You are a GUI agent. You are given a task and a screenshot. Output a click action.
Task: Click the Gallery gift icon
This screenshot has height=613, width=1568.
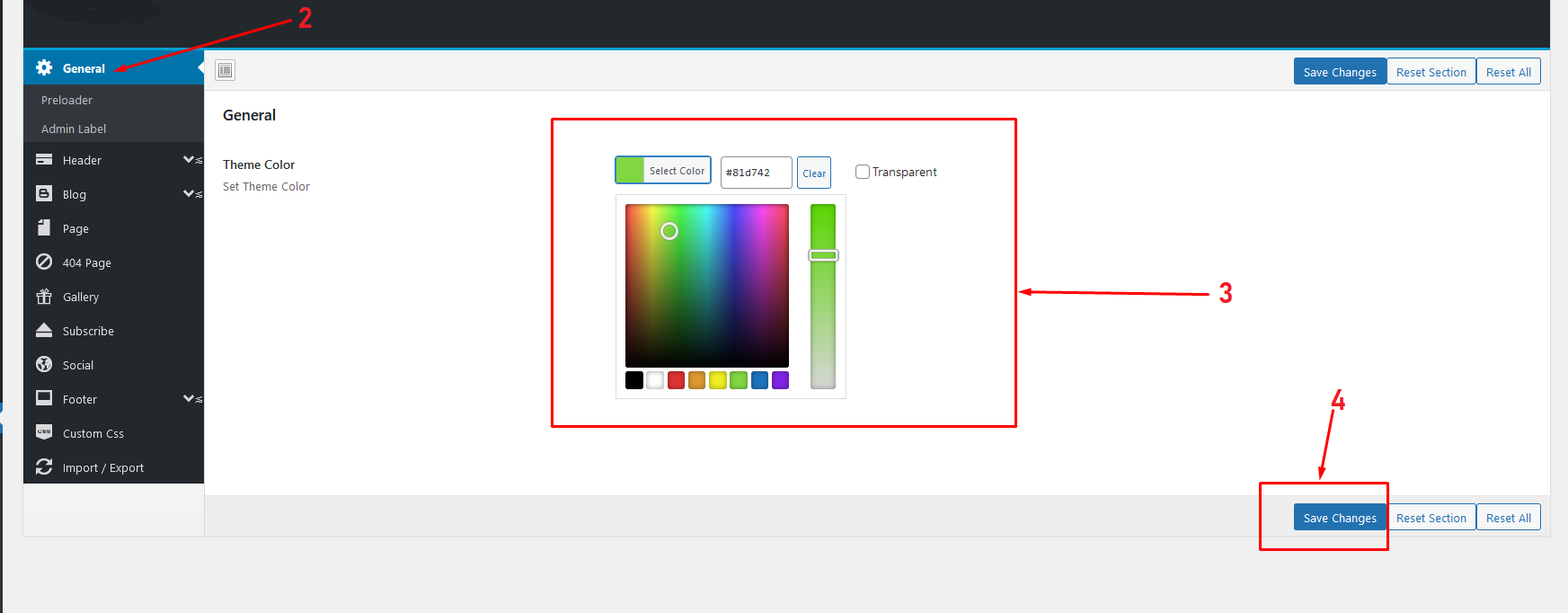(44, 297)
